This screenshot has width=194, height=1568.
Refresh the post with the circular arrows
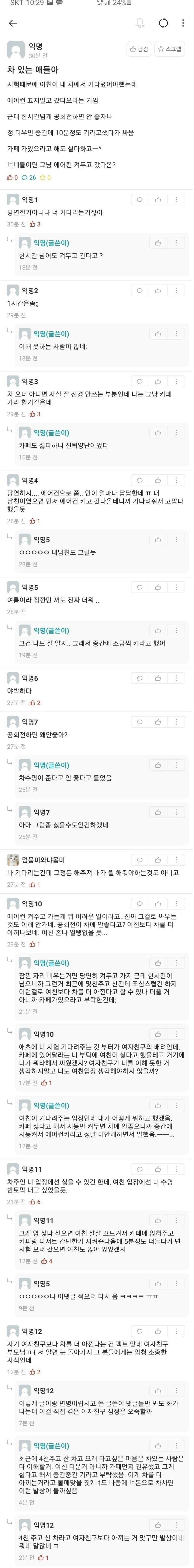[163, 23]
